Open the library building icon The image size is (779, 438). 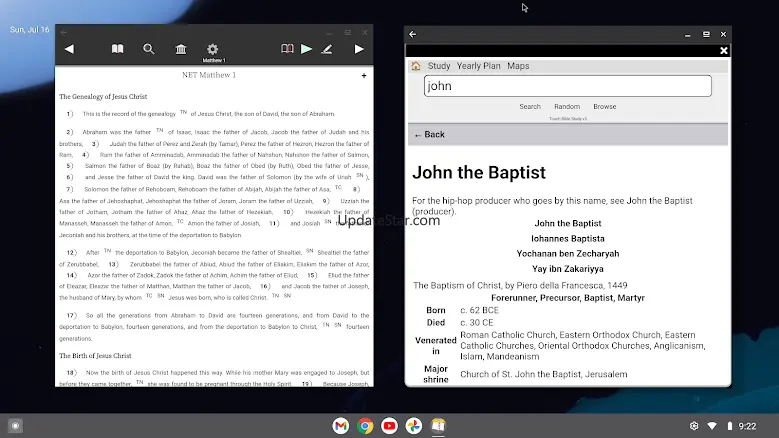pos(181,49)
